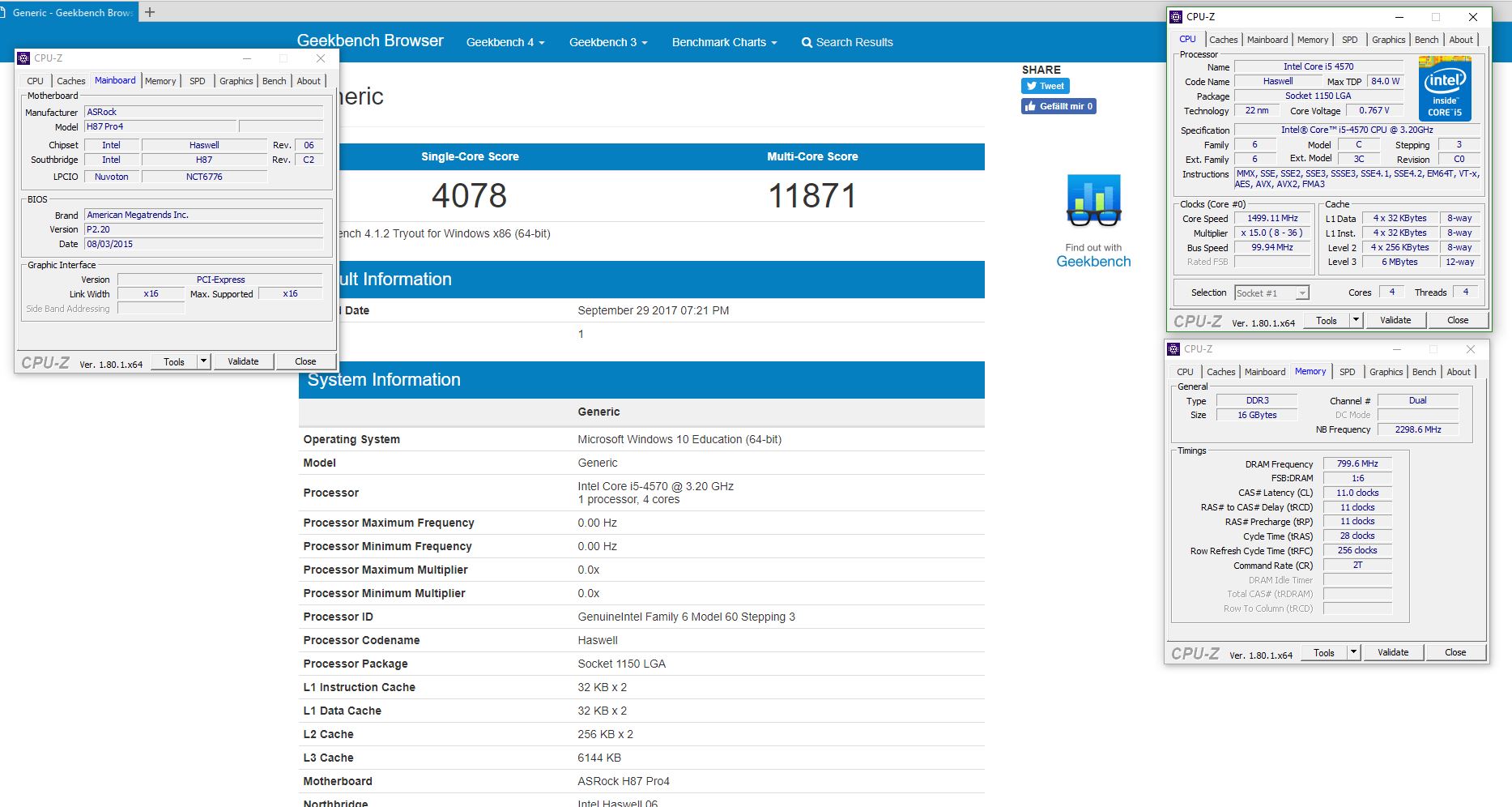The height and width of the screenshot is (807, 1512).
Task: Click the memory Size value 16 GBytes
Action: click(x=1257, y=415)
